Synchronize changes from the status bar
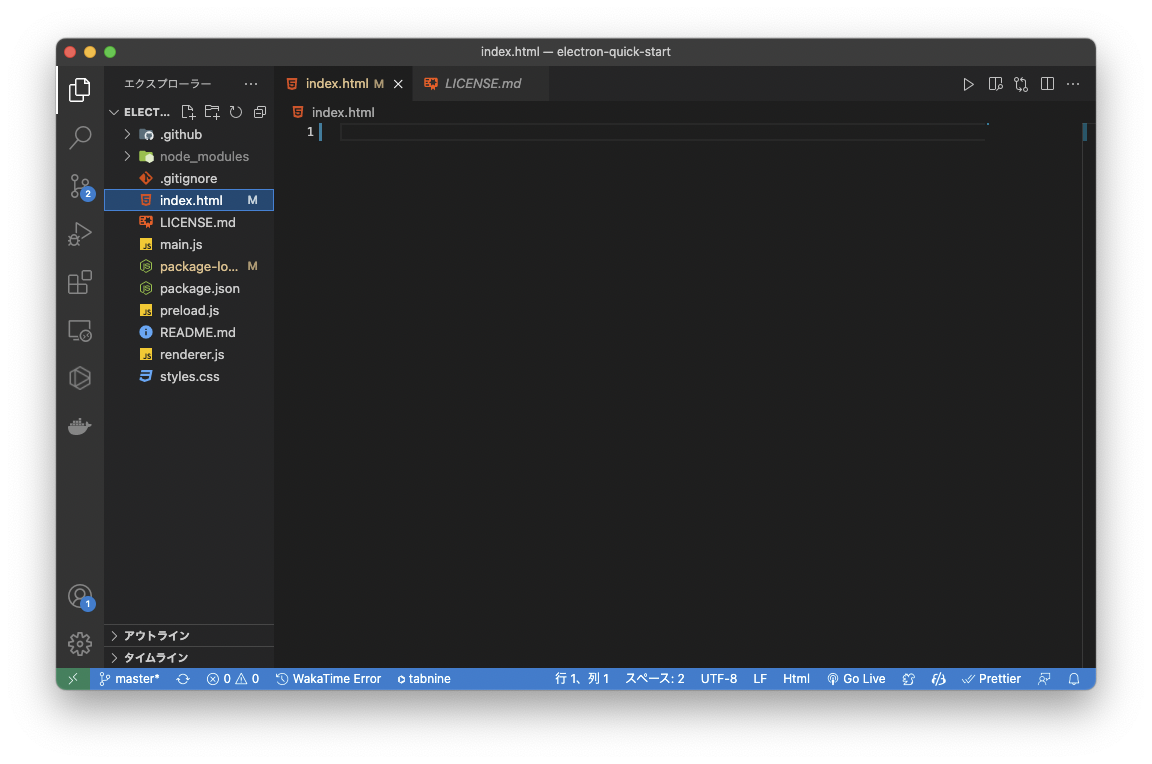Screen dimensions: 1152x764 click(183, 679)
